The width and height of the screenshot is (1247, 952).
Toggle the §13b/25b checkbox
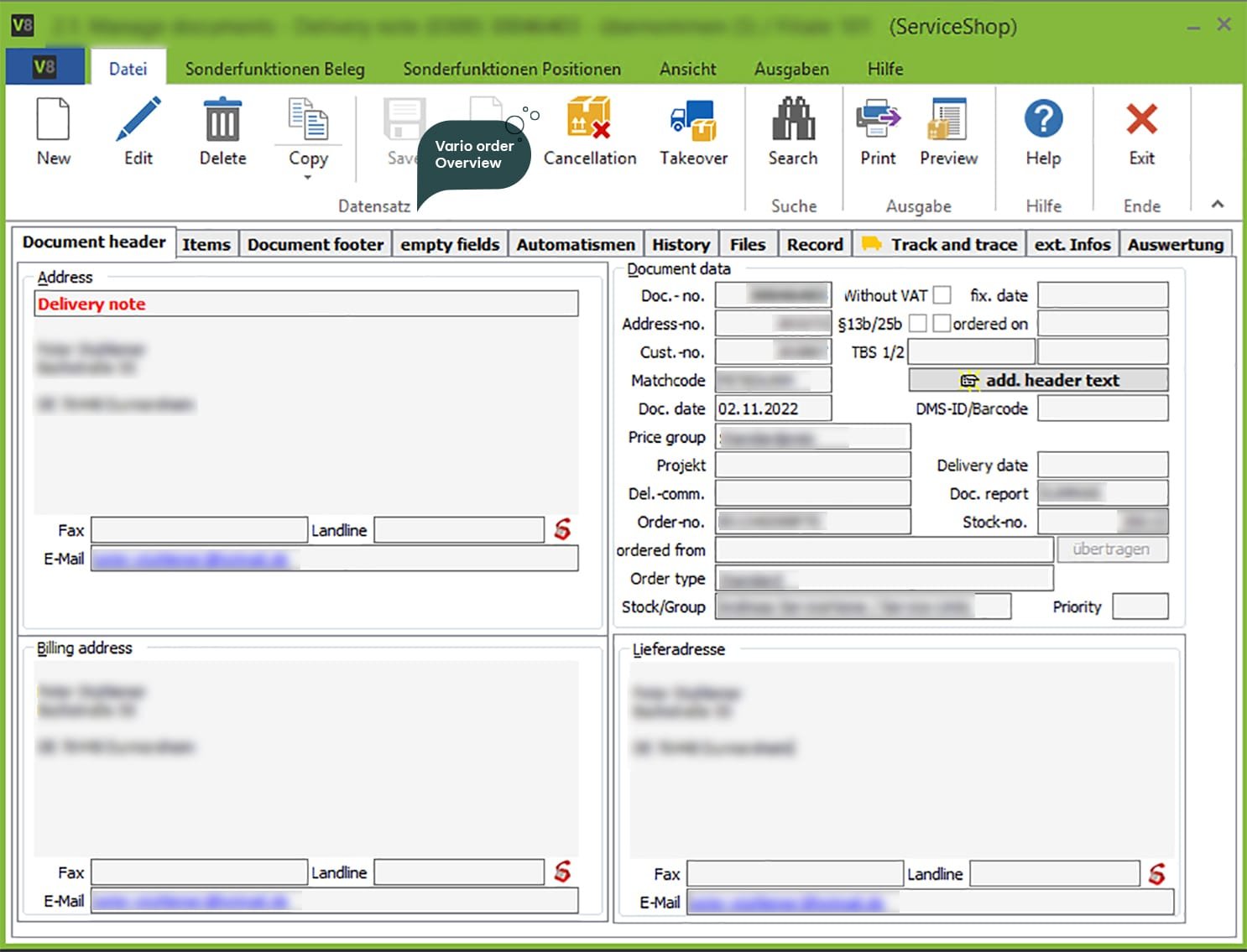918,324
